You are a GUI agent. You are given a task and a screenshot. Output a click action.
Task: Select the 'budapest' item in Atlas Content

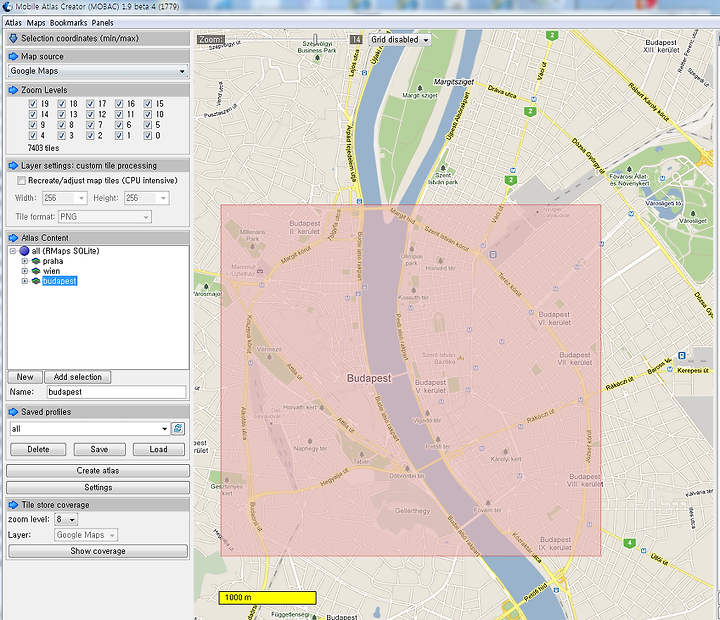coord(60,281)
